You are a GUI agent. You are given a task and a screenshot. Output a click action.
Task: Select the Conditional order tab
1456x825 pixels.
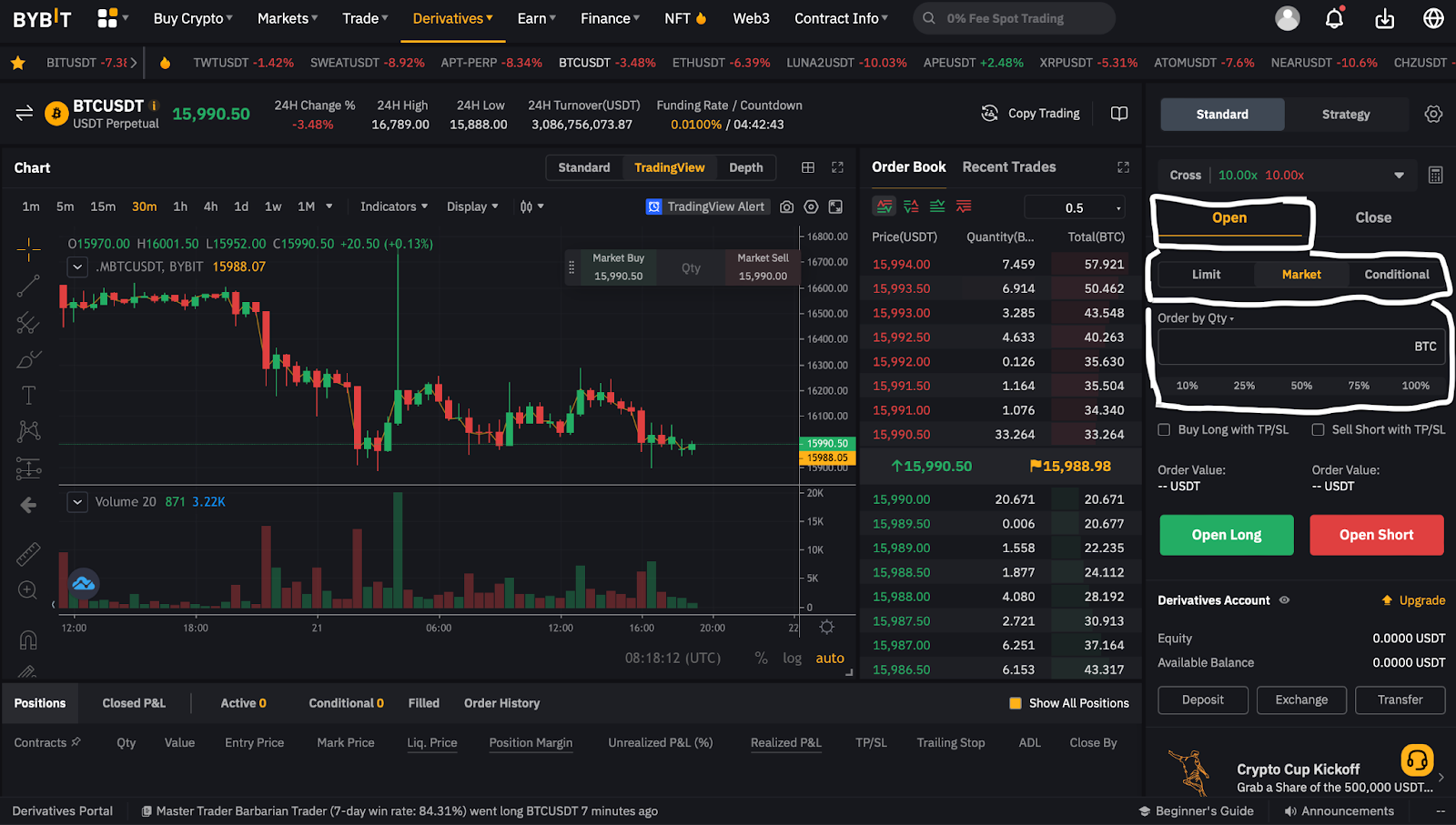click(x=1397, y=275)
